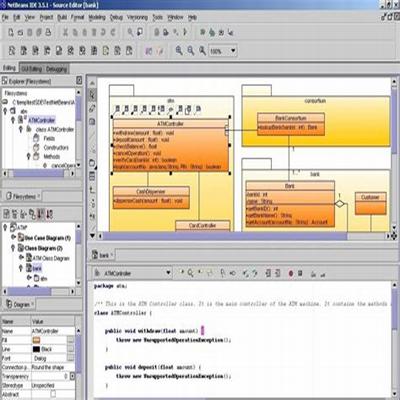Image resolution: width=400 pixels, height=400 pixels.
Task: Open the Transparency value dropdown arrow
Action: [72, 376]
